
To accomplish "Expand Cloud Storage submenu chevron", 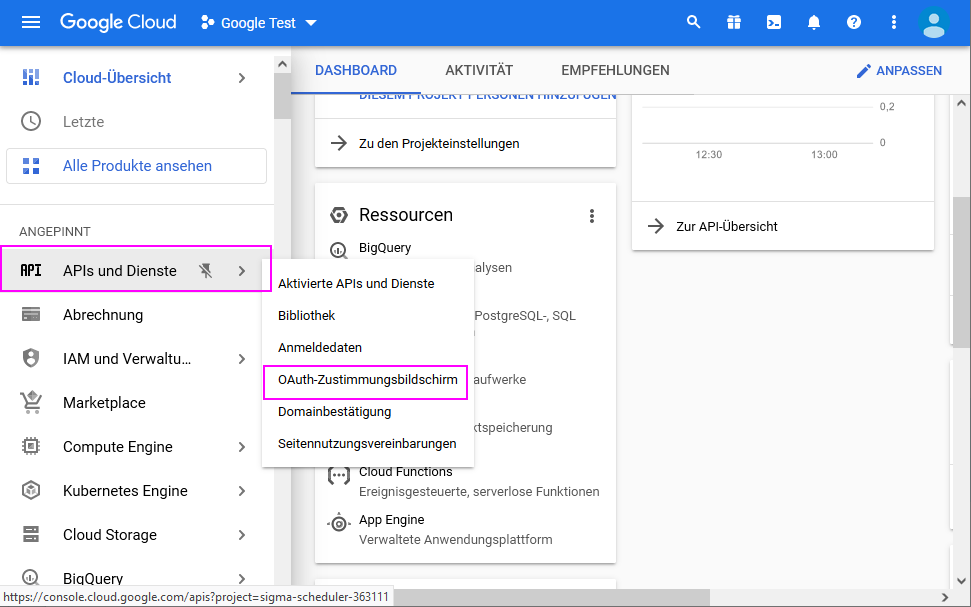I will (x=242, y=535).
